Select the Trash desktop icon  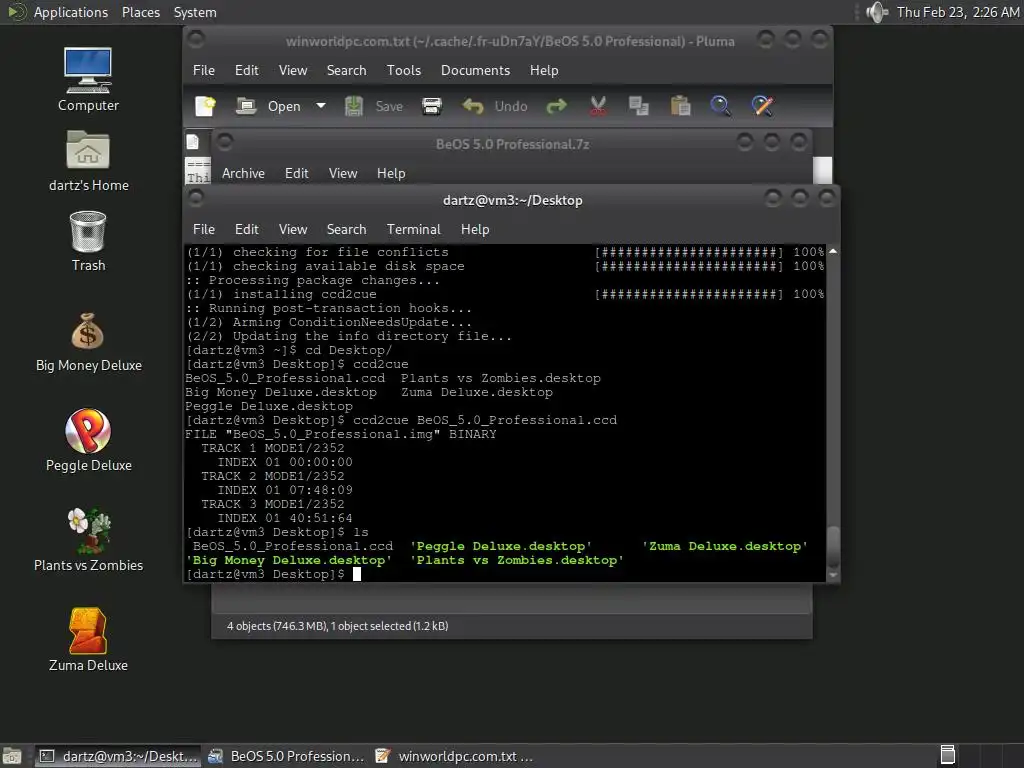[88, 241]
